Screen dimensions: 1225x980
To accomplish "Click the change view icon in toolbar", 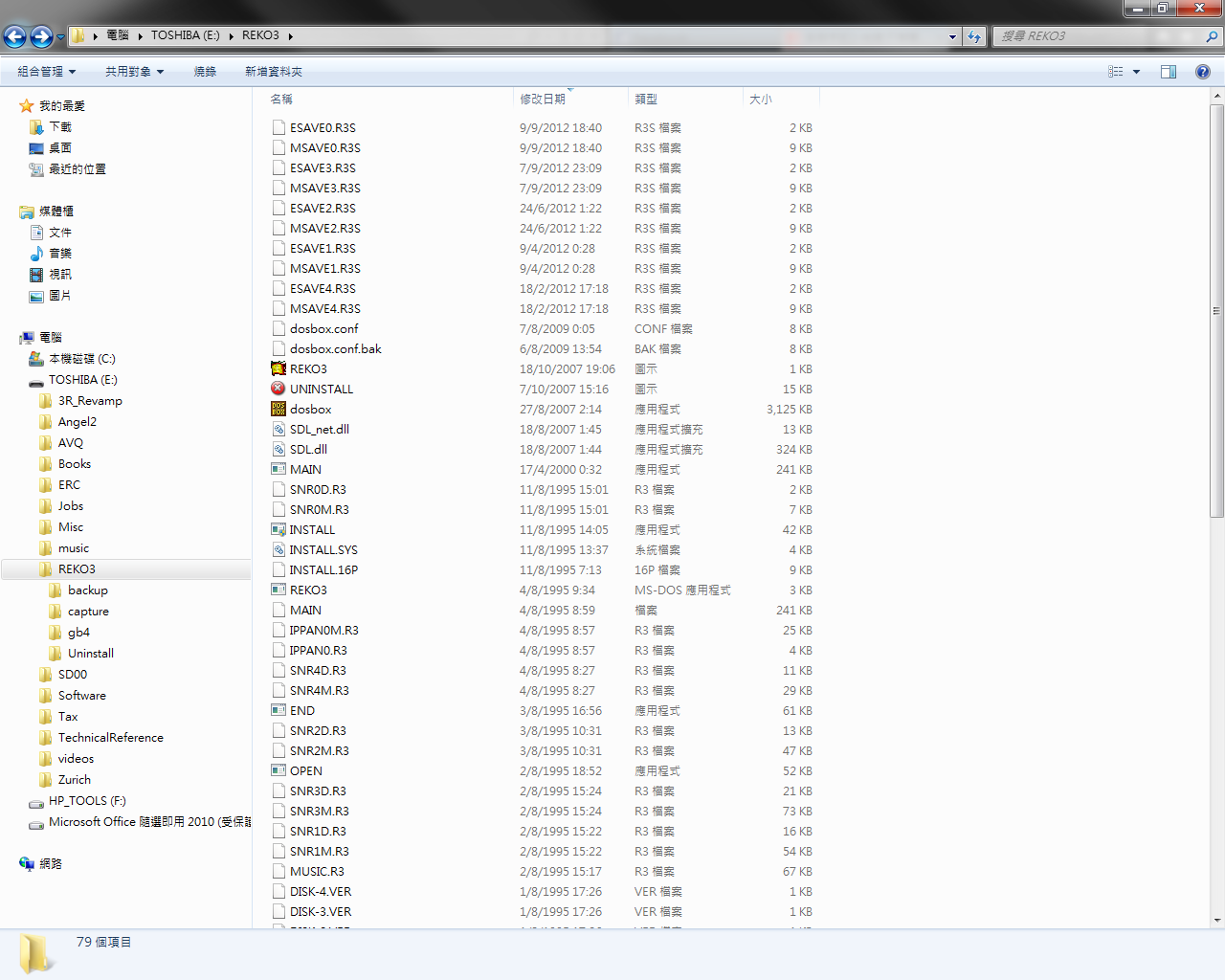I will click(1116, 72).
